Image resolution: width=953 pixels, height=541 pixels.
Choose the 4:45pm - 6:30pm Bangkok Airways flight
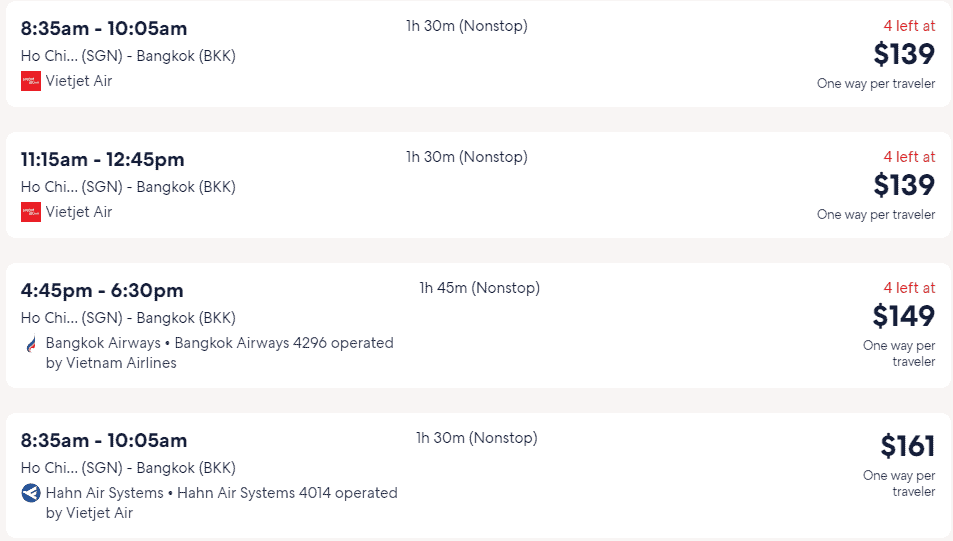coord(478,325)
